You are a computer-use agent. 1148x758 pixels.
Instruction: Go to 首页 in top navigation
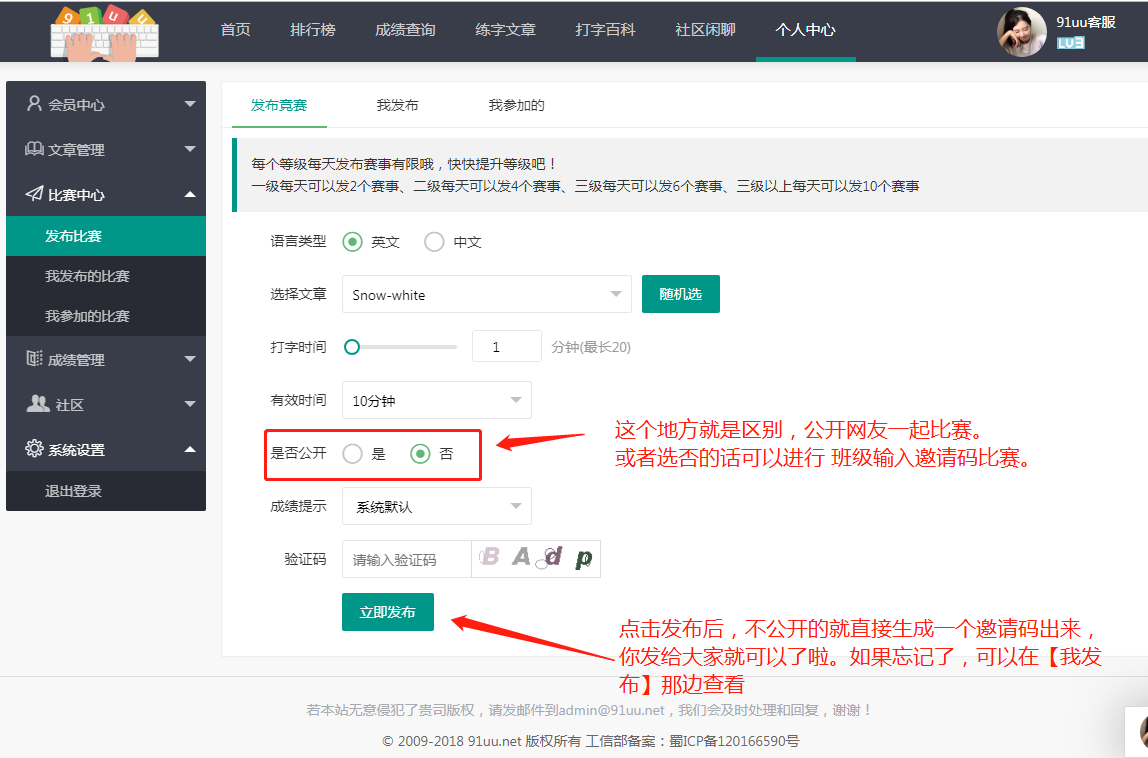[235, 30]
